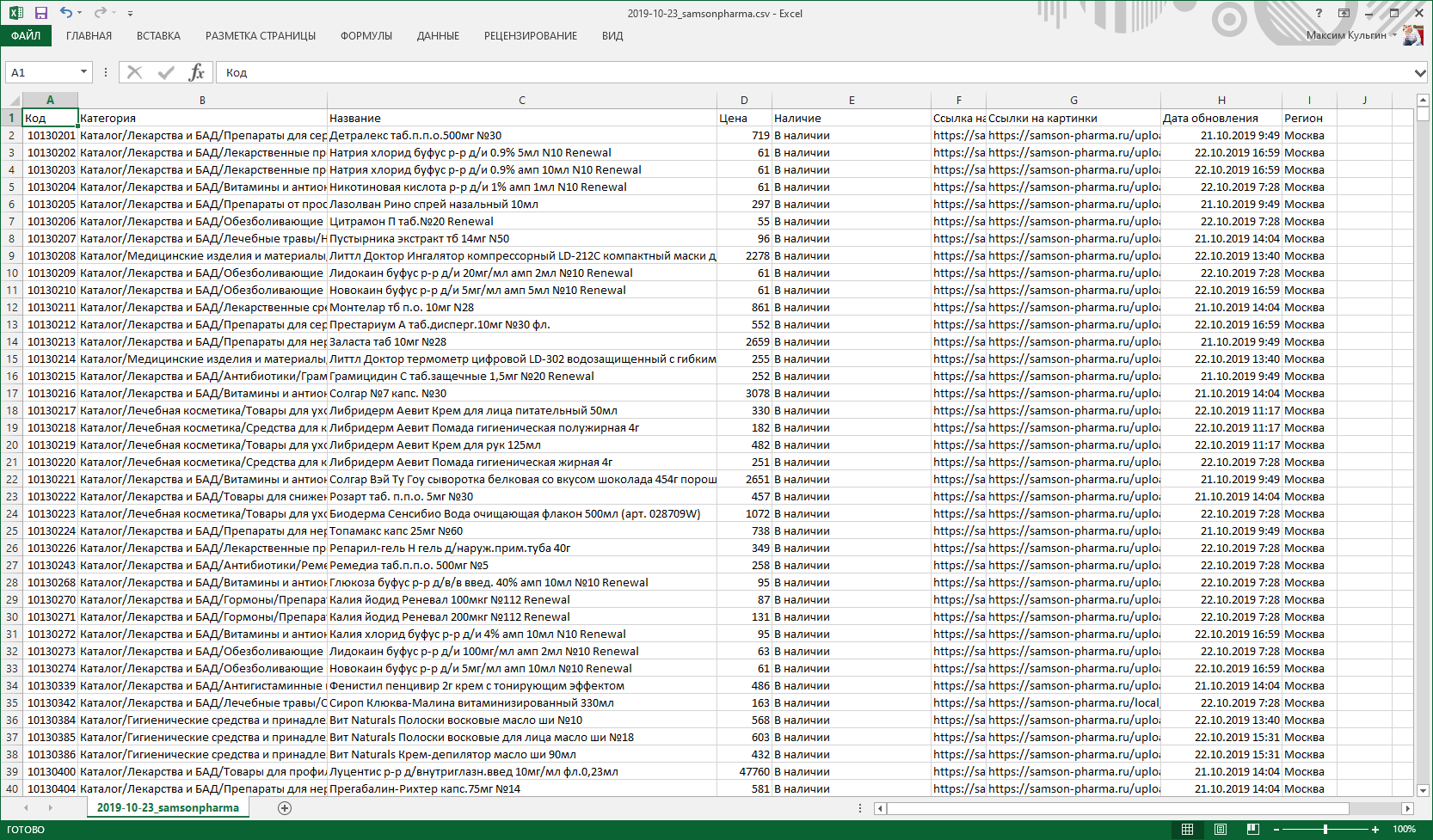Click the Save icon in quick access toolbar
This screenshot has height=840, width=1433.
point(40,13)
